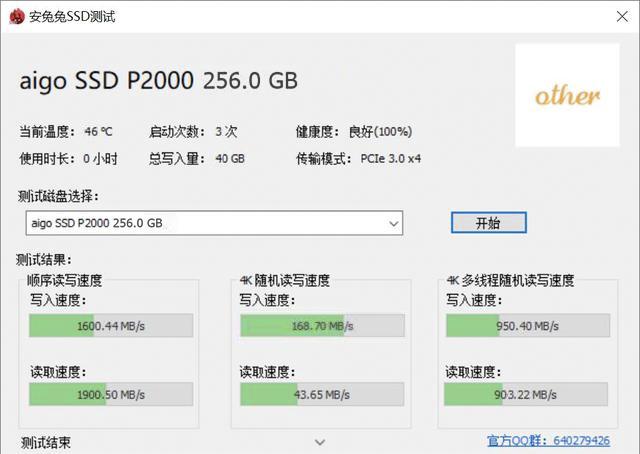Close the 安兔兔SSD测试 window
This screenshot has width=640, height=454.
[622, 16]
